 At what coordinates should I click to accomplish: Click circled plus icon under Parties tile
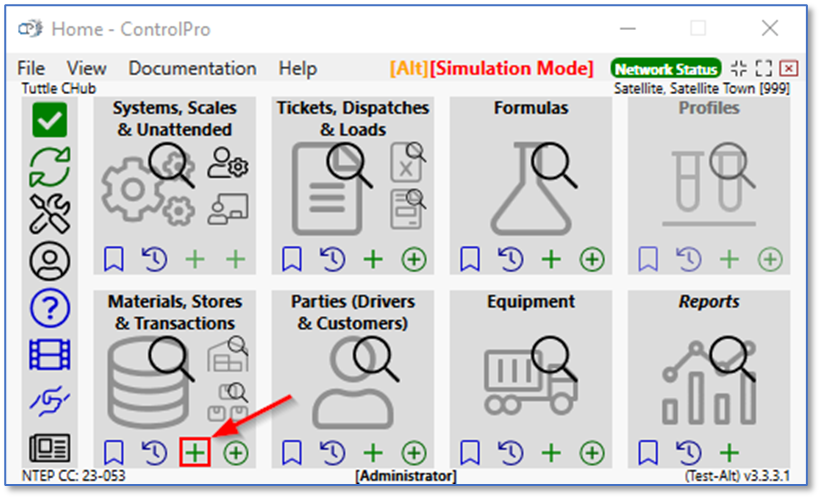click(413, 453)
